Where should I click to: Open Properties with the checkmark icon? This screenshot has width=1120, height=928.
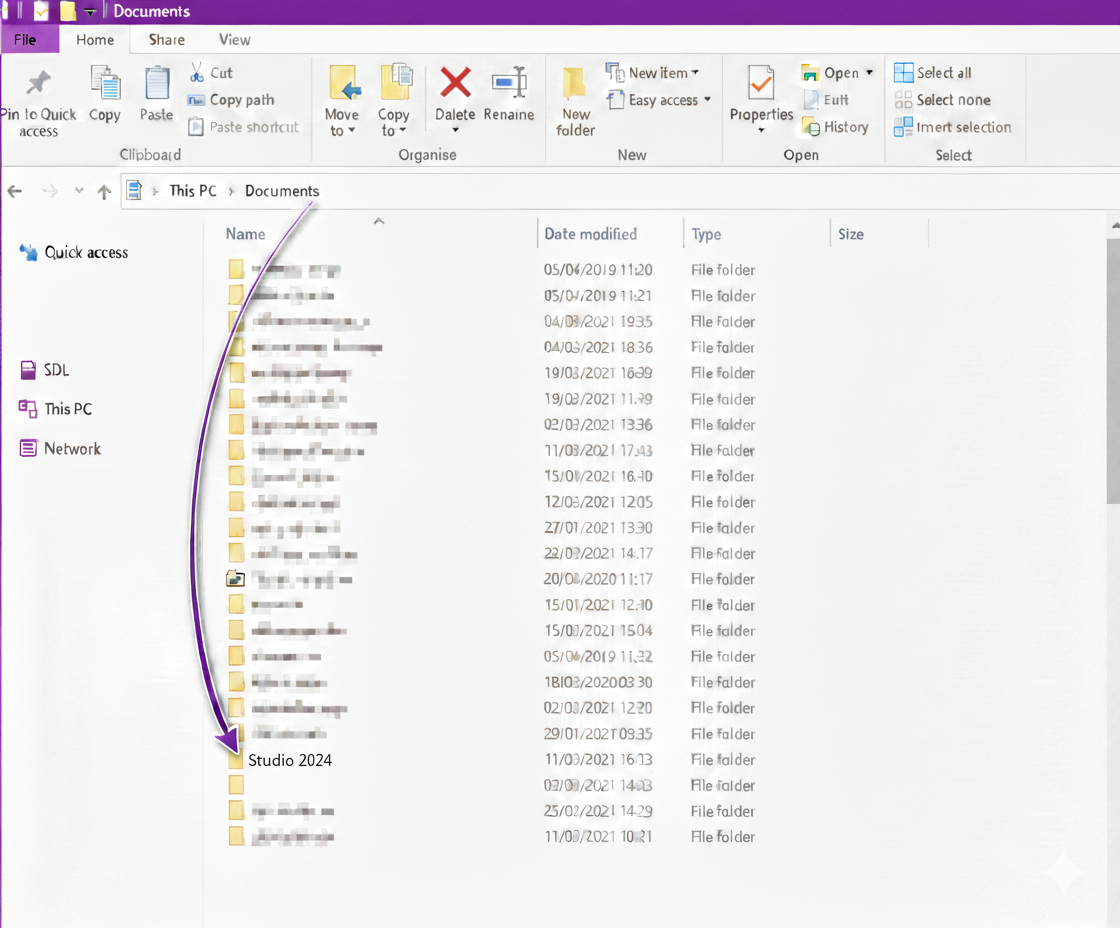coord(761,85)
